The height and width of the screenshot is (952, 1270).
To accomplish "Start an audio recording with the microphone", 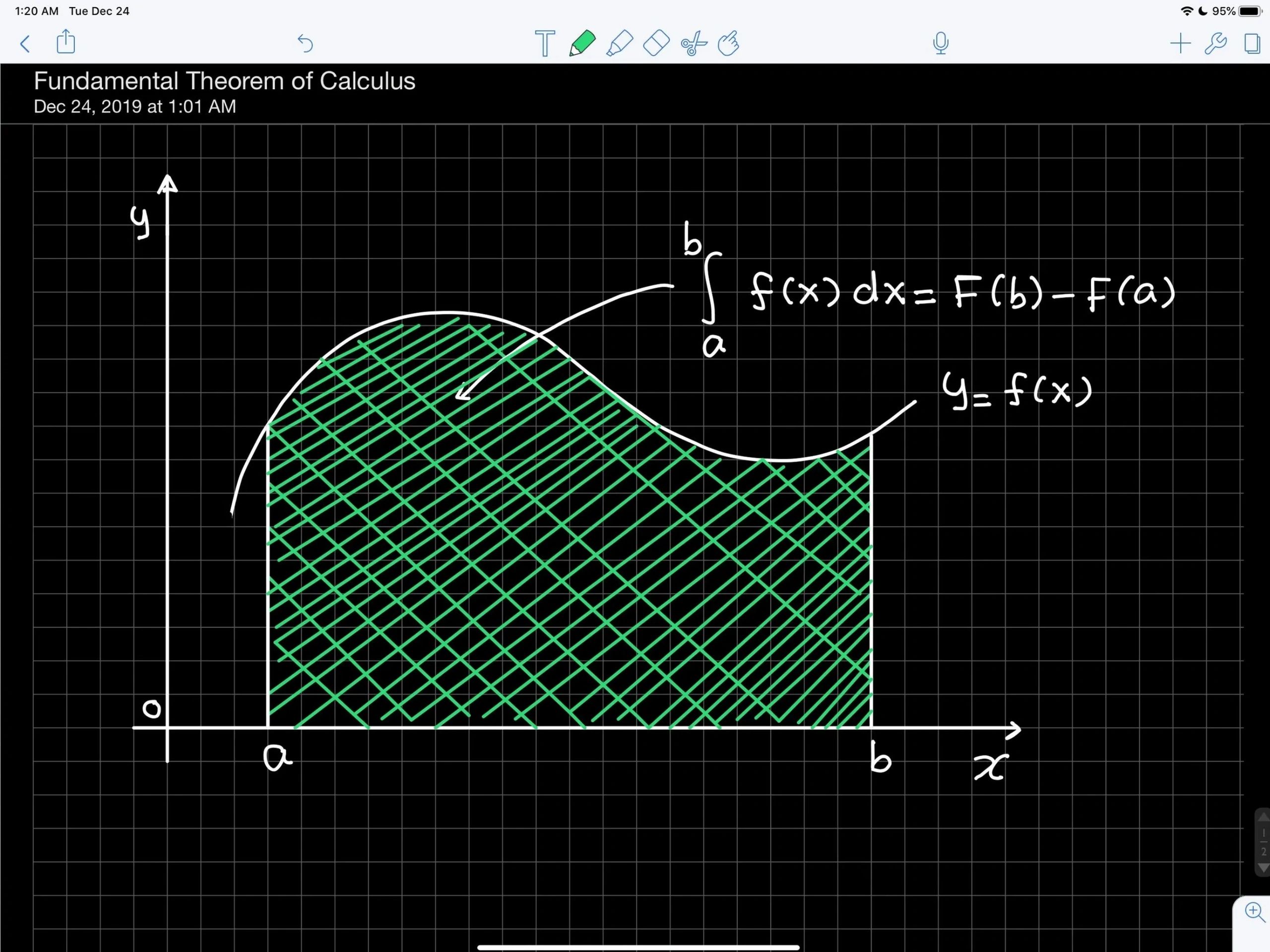I will pyautogui.click(x=941, y=43).
